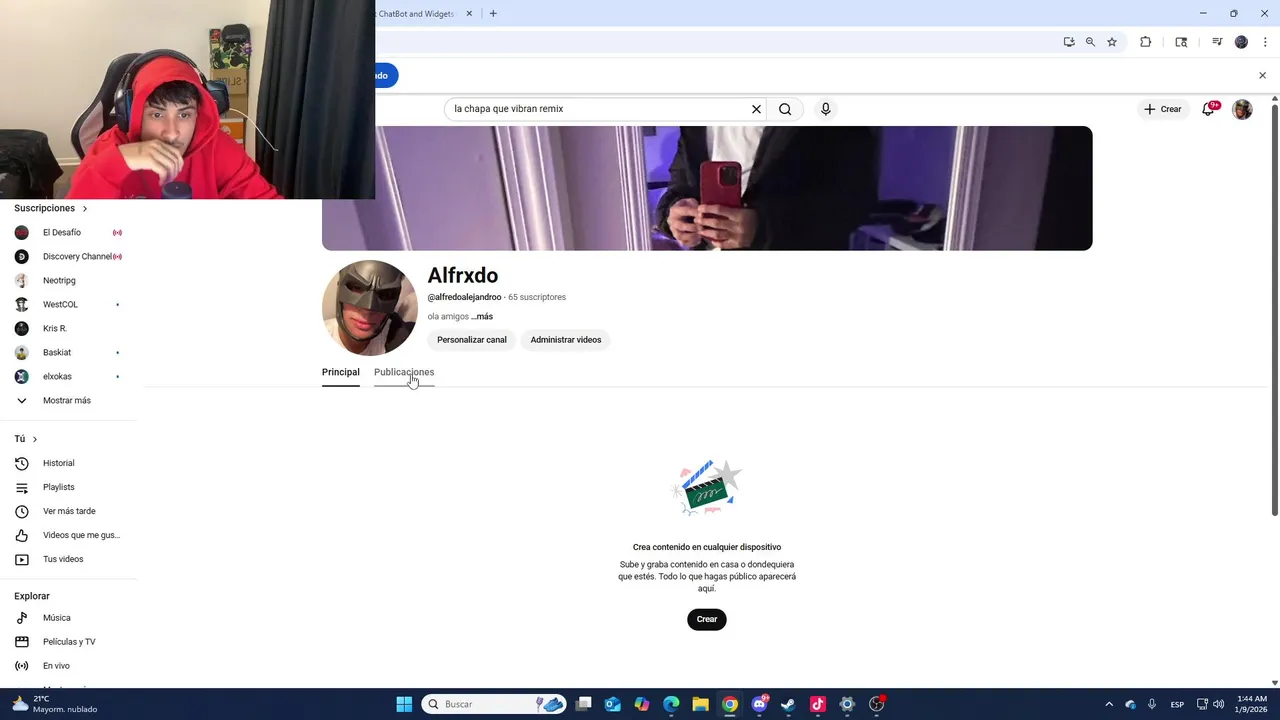The image size is (1280, 720).
Task: Expand channel description with ...más
Action: coord(482,316)
